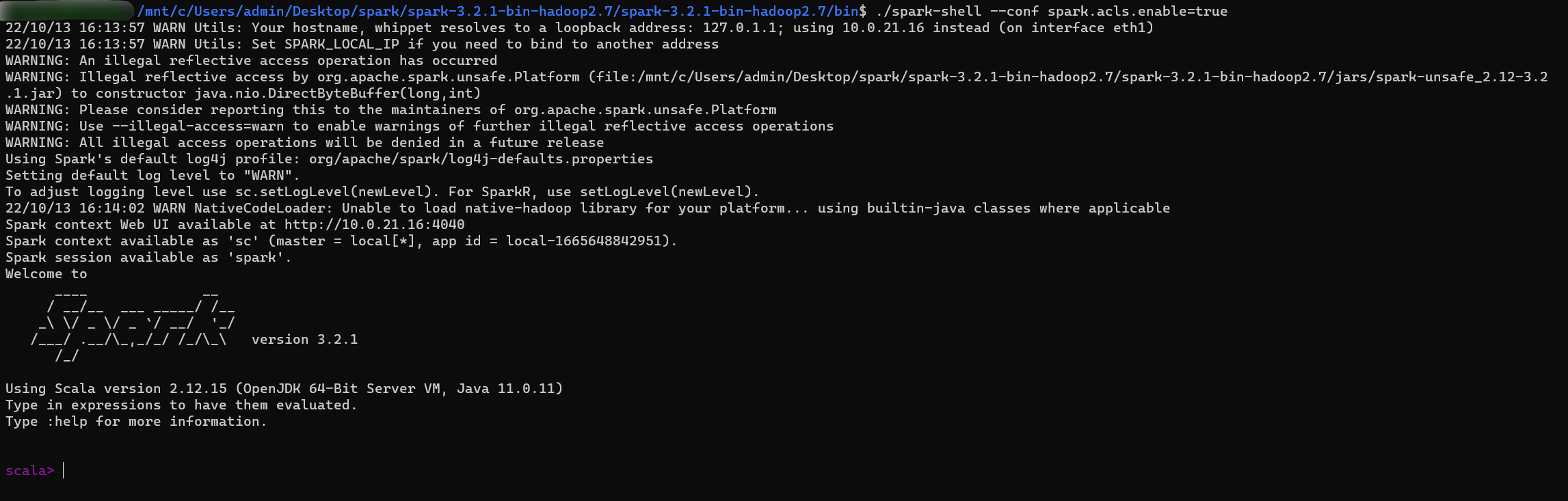Click the NativeCodeLoader warning line

(588, 208)
